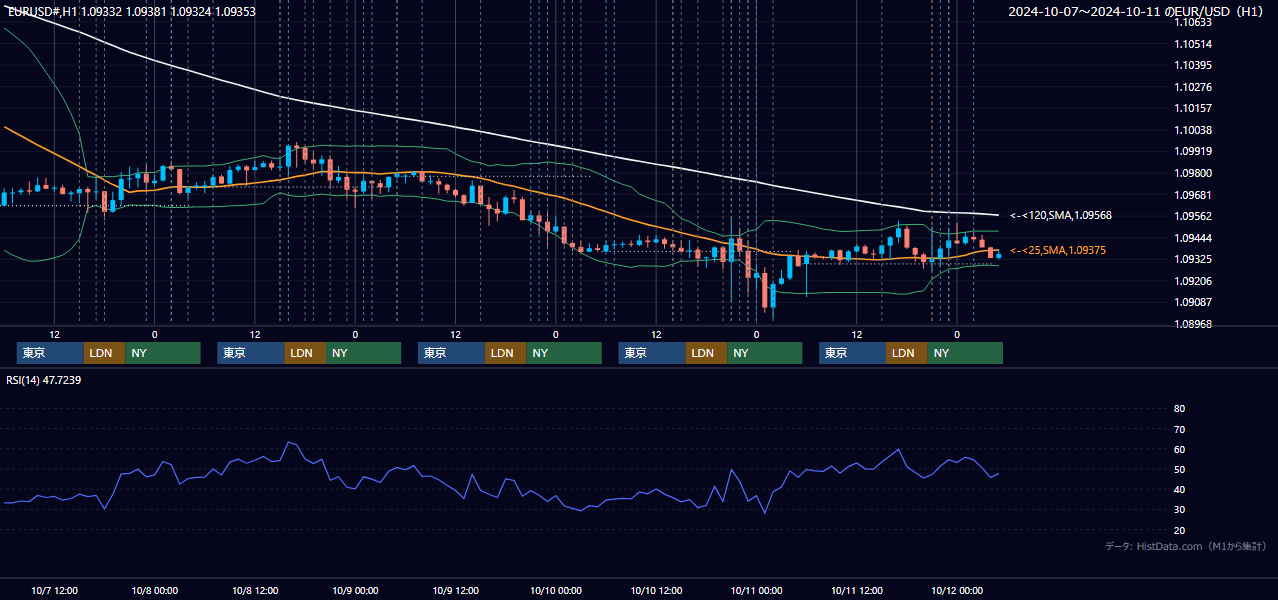Click the RSI(14) 47.7239 indicator label
The height and width of the screenshot is (600, 1278).
(x=44, y=380)
